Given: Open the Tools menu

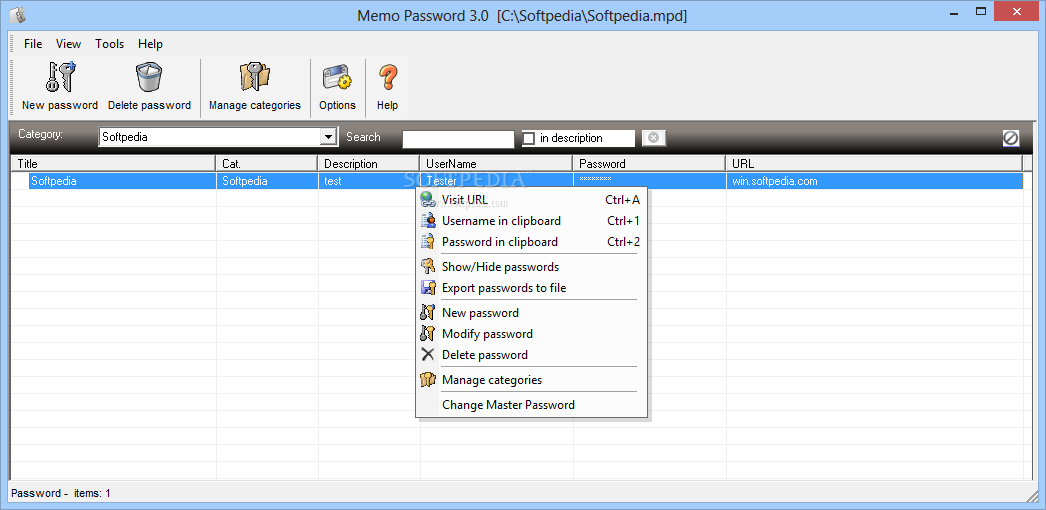Looking at the screenshot, I should 109,44.
